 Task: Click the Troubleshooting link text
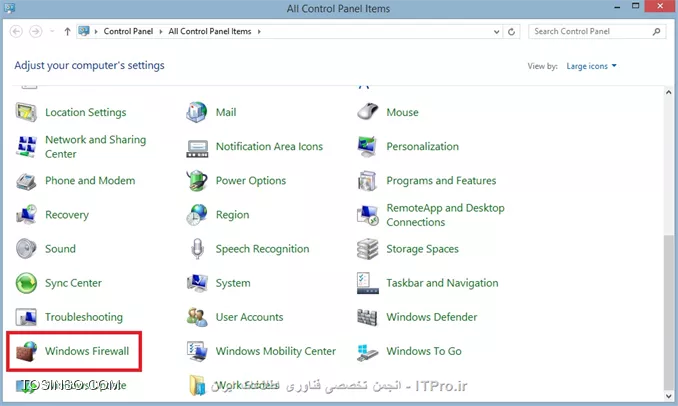[84, 317]
